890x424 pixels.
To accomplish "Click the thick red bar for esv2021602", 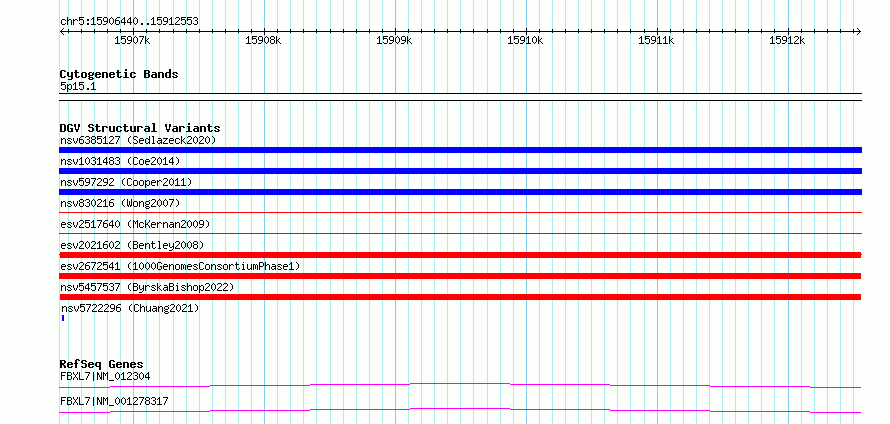I will coord(460,255).
